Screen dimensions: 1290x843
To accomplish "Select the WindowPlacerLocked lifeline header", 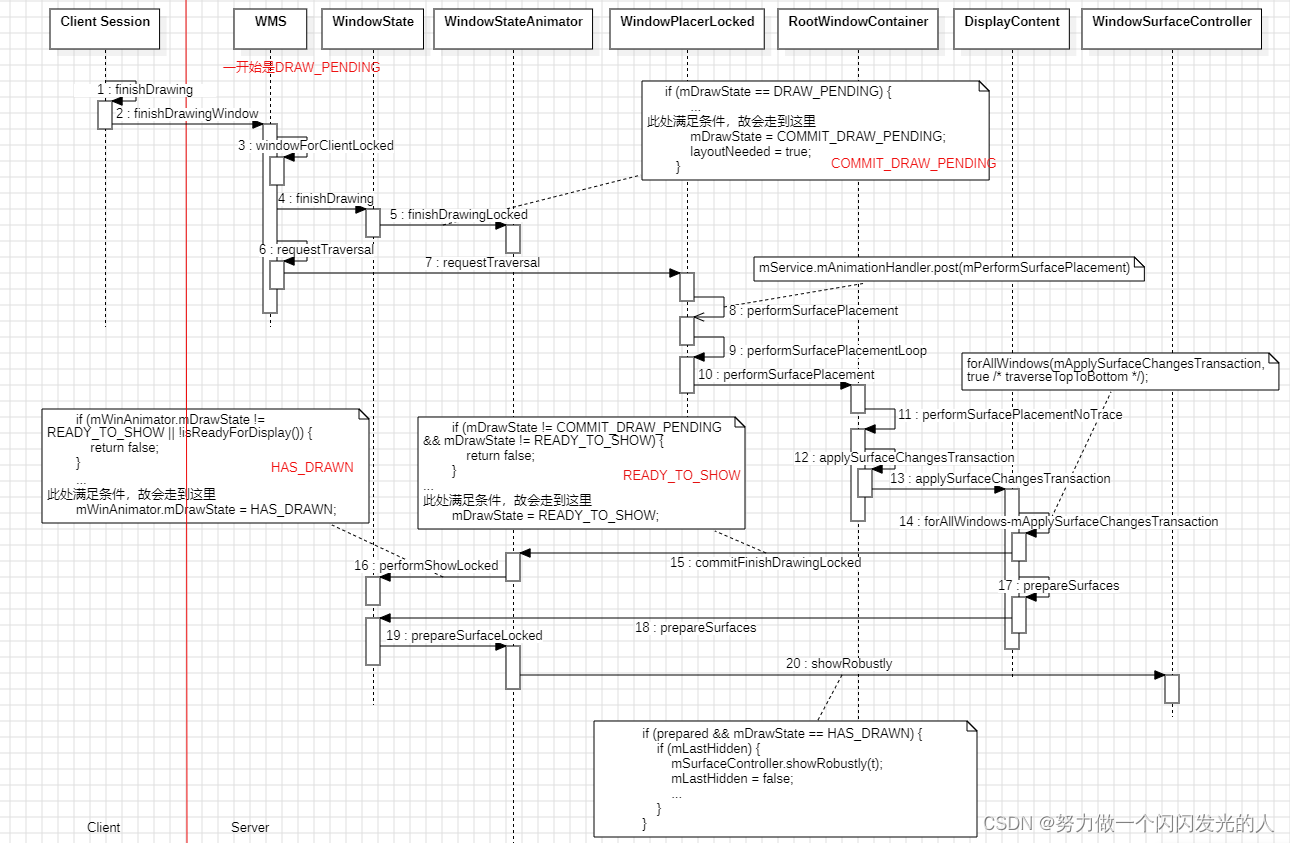I will 686,28.
